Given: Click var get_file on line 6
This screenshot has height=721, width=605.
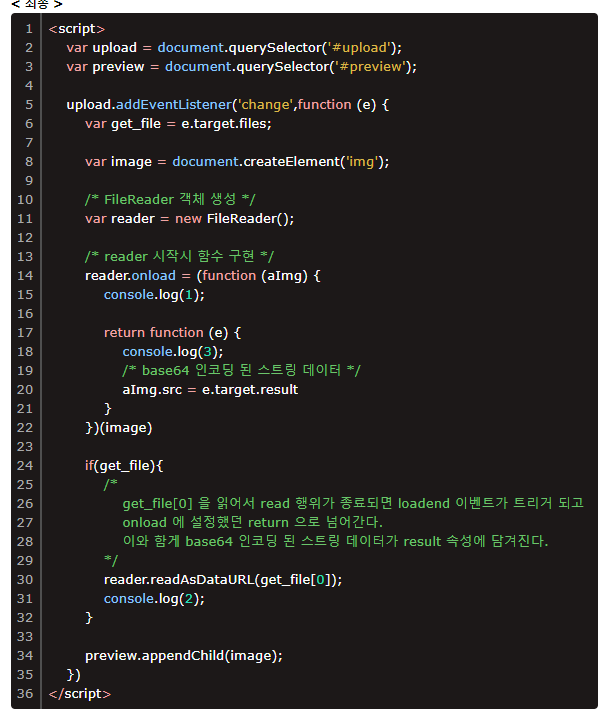Looking at the screenshot, I should [123, 124].
